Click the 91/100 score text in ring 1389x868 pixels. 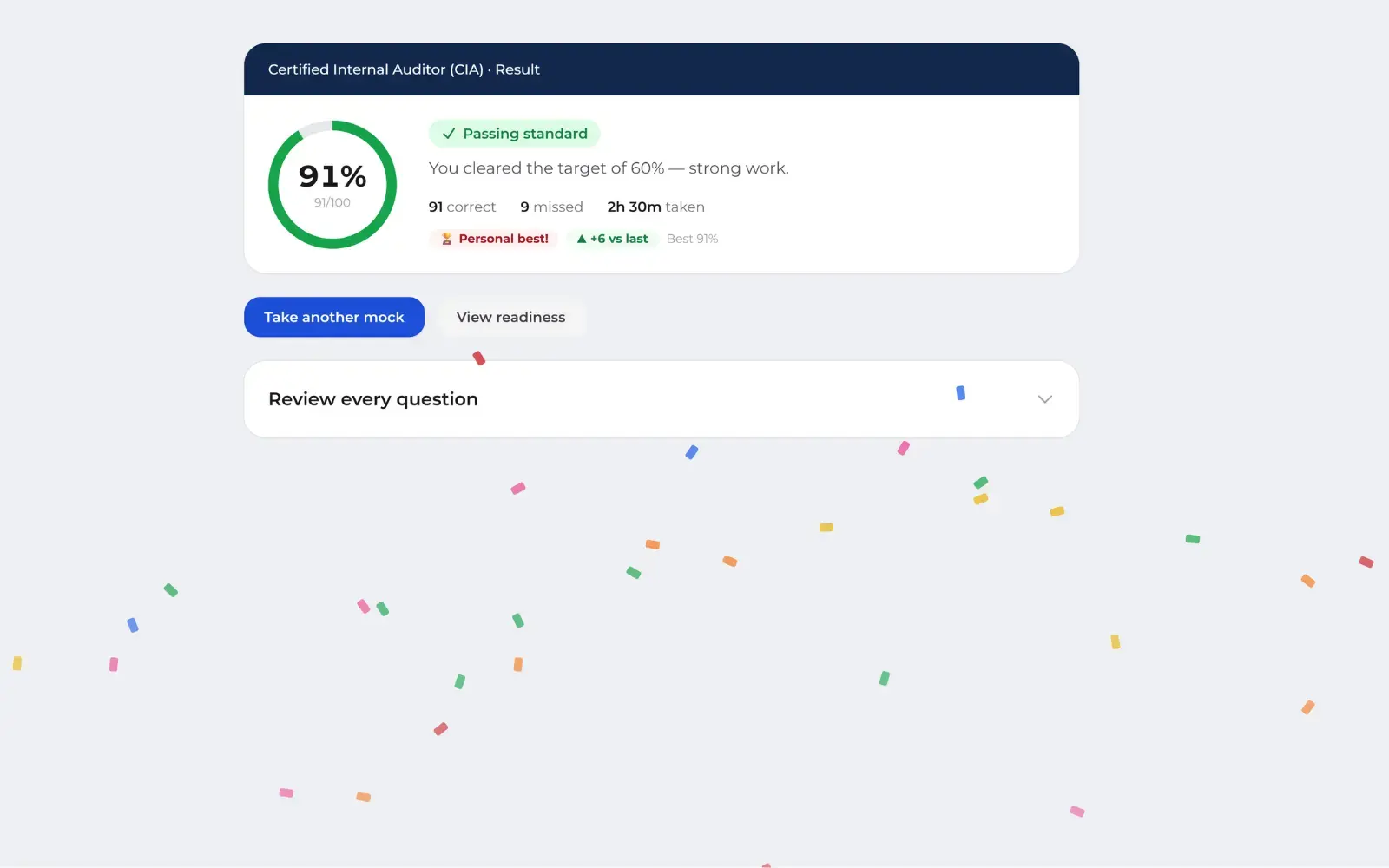pos(332,202)
